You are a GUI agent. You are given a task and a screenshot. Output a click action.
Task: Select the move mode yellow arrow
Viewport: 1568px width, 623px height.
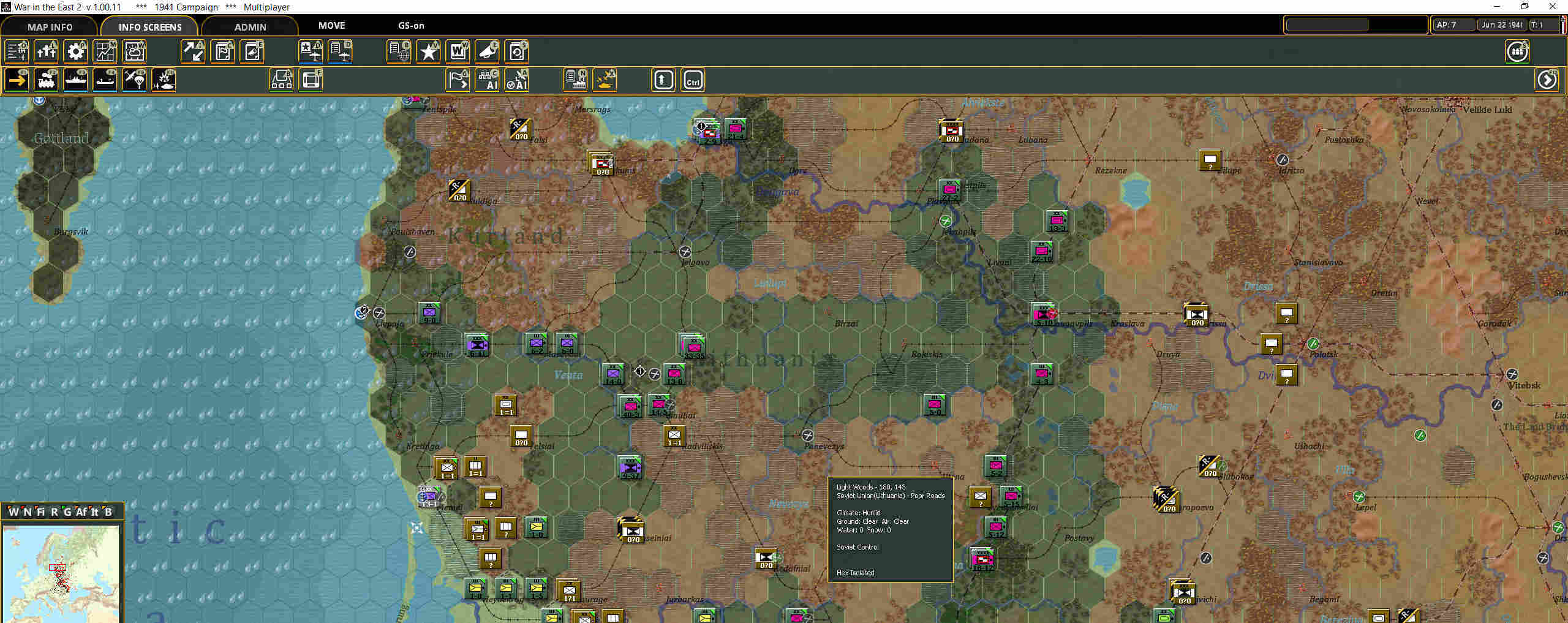coord(17,80)
